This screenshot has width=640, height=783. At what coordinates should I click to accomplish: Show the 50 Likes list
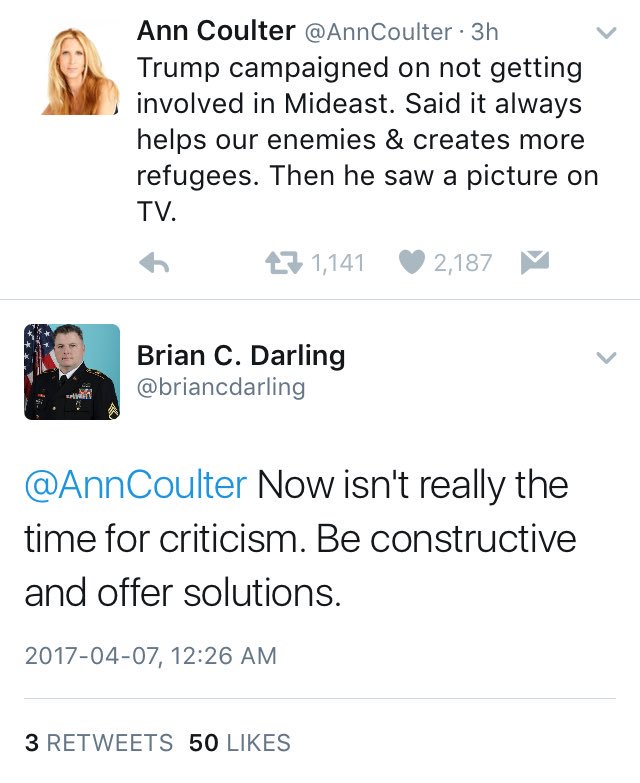pos(240,743)
